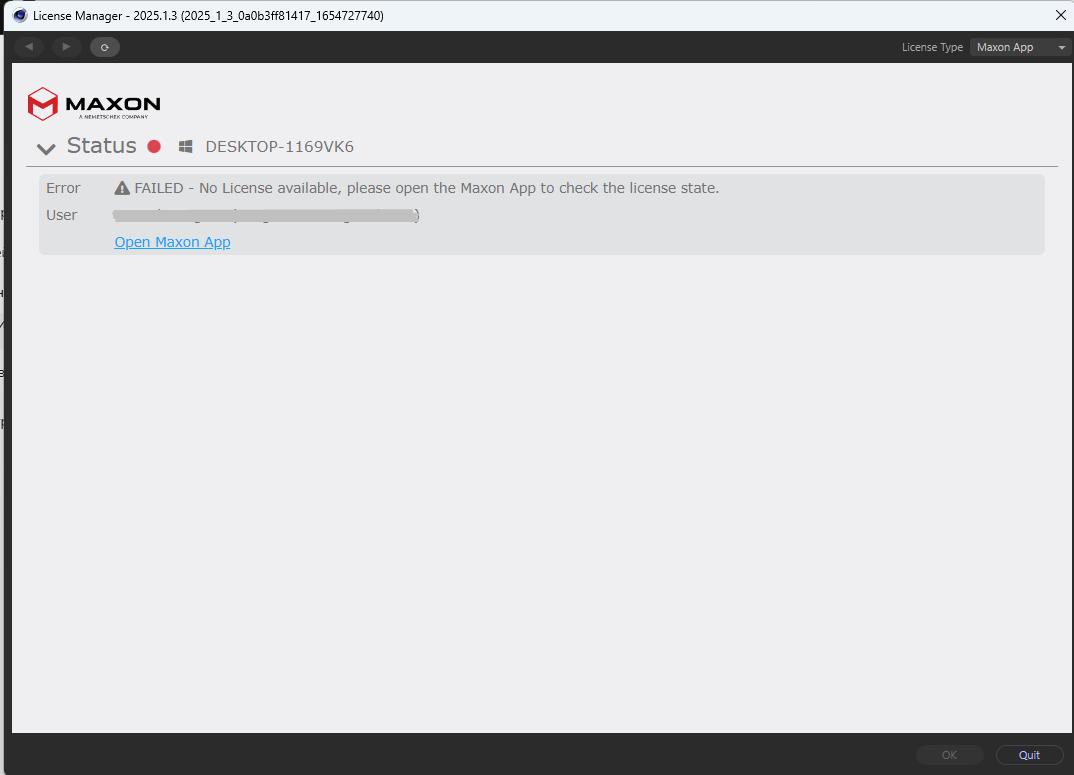Click the red status indicator dot

pyautogui.click(x=154, y=146)
